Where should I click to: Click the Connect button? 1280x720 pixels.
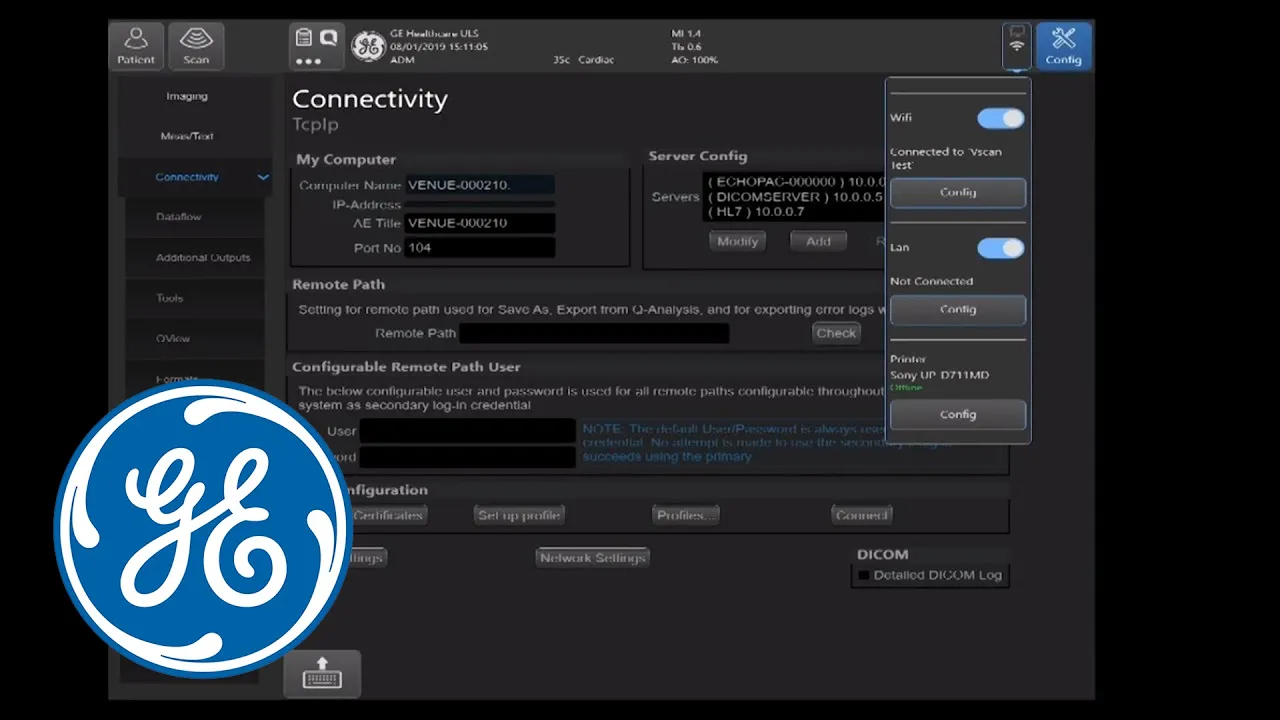tap(862, 515)
